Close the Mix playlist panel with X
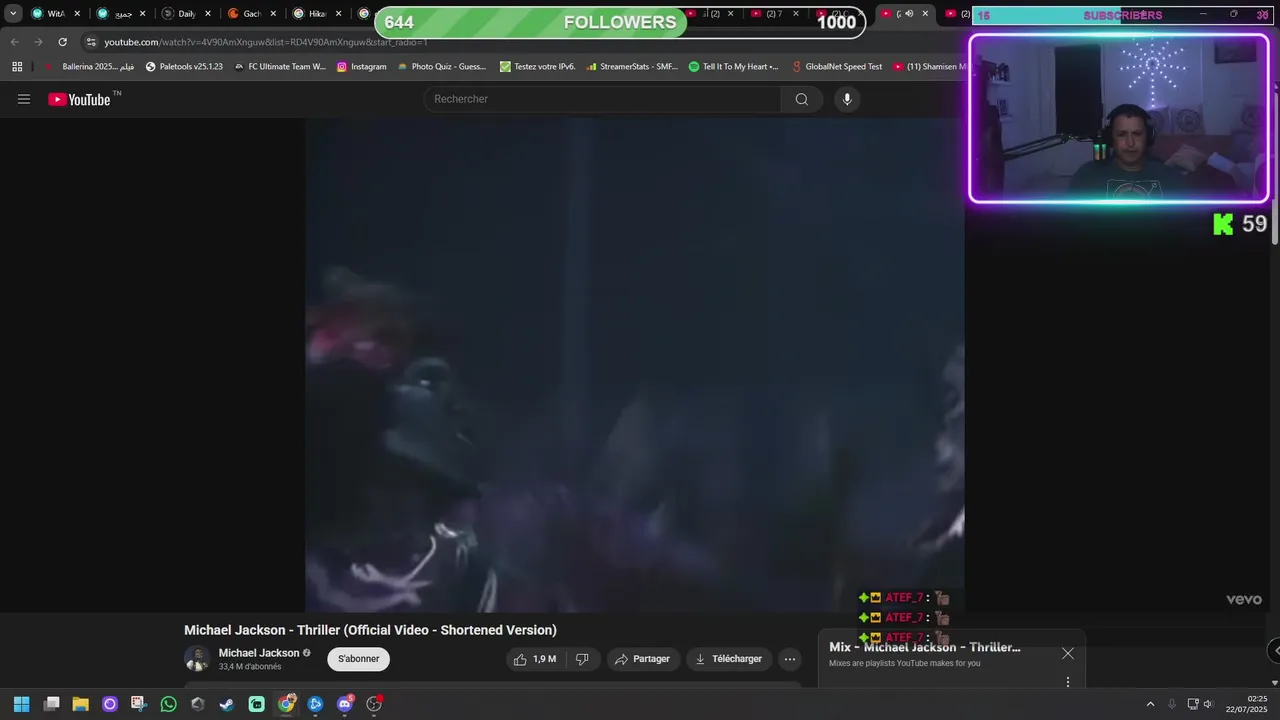This screenshot has height=720, width=1280. (1068, 653)
